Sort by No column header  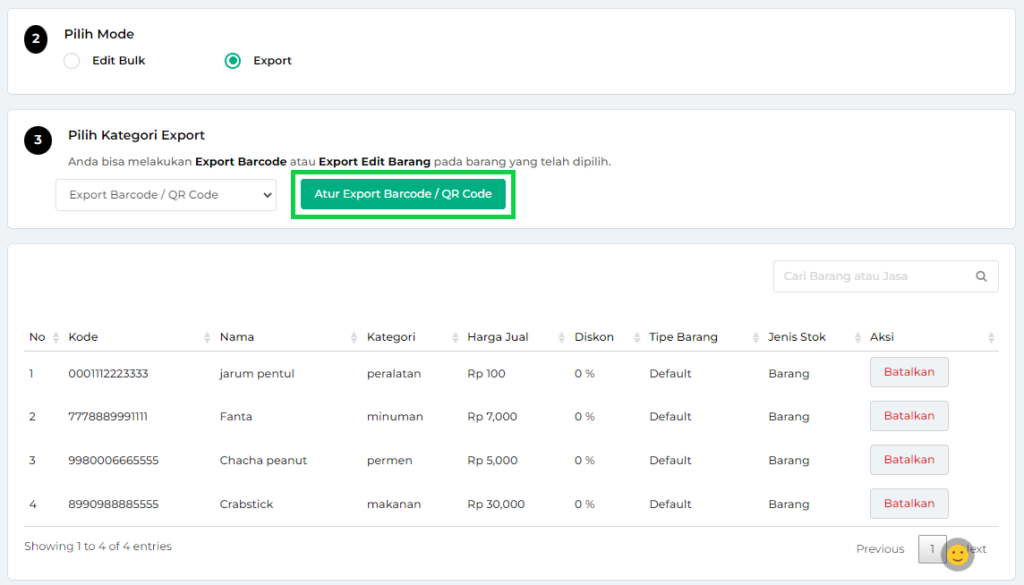38,337
